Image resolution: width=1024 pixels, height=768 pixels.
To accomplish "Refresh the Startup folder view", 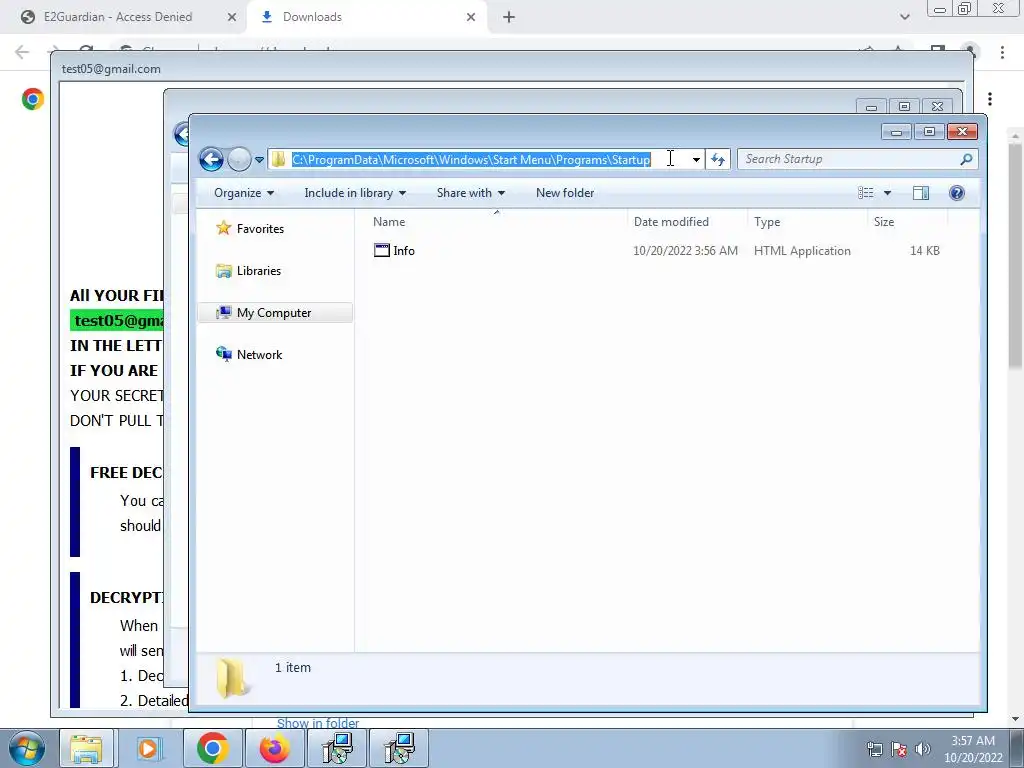I will coord(718,159).
